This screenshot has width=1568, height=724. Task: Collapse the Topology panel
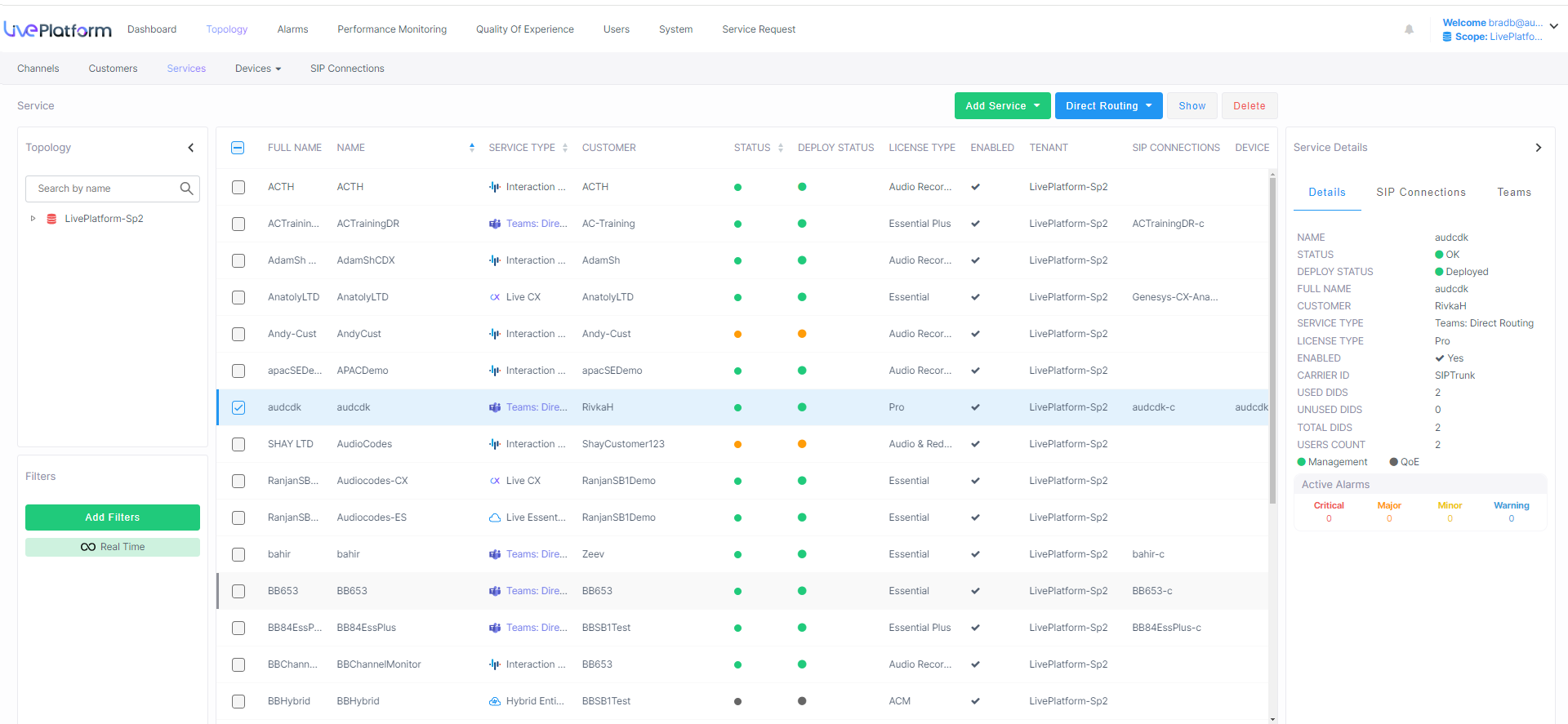pyautogui.click(x=191, y=148)
